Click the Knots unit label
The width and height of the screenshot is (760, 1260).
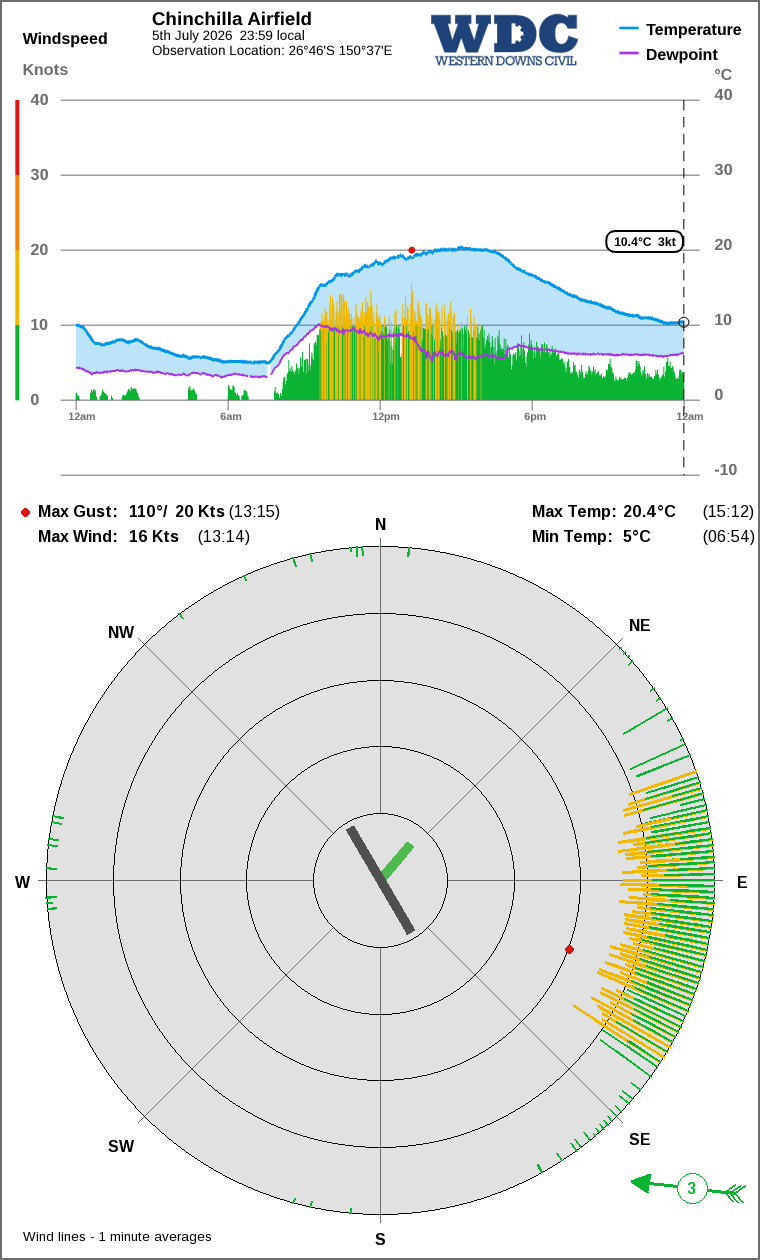point(45,69)
